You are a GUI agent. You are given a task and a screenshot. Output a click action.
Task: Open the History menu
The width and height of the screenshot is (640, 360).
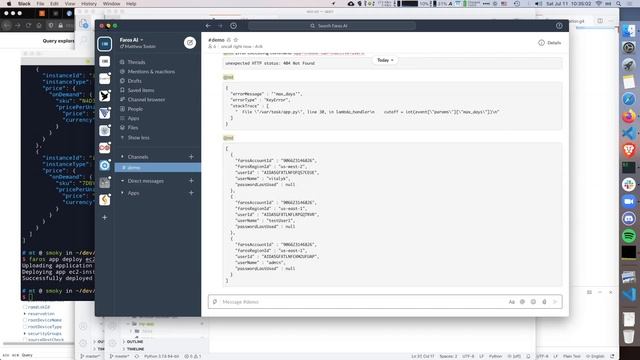click(x=89, y=3)
